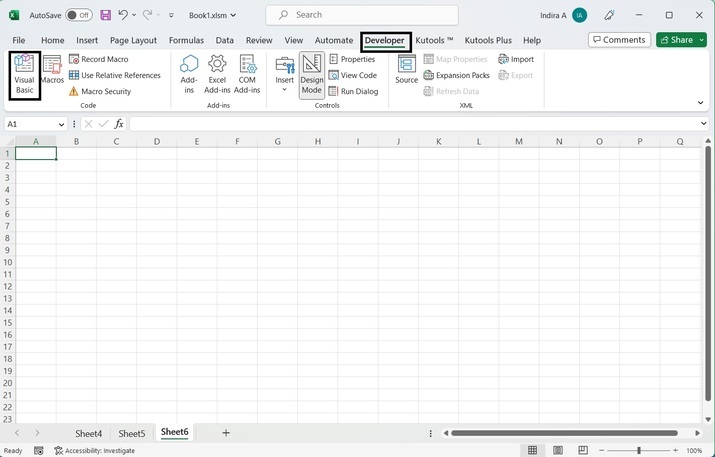Switch to Sheet4 tab
The width and height of the screenshot is (715, 457).
[88, 433]
